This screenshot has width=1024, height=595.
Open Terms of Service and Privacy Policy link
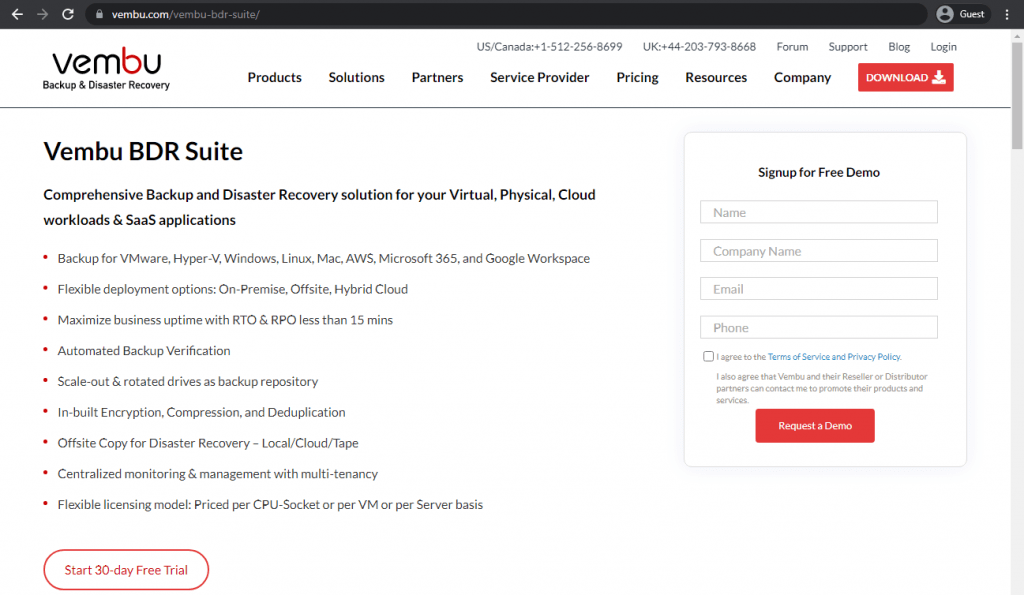[x=834, y=357]
